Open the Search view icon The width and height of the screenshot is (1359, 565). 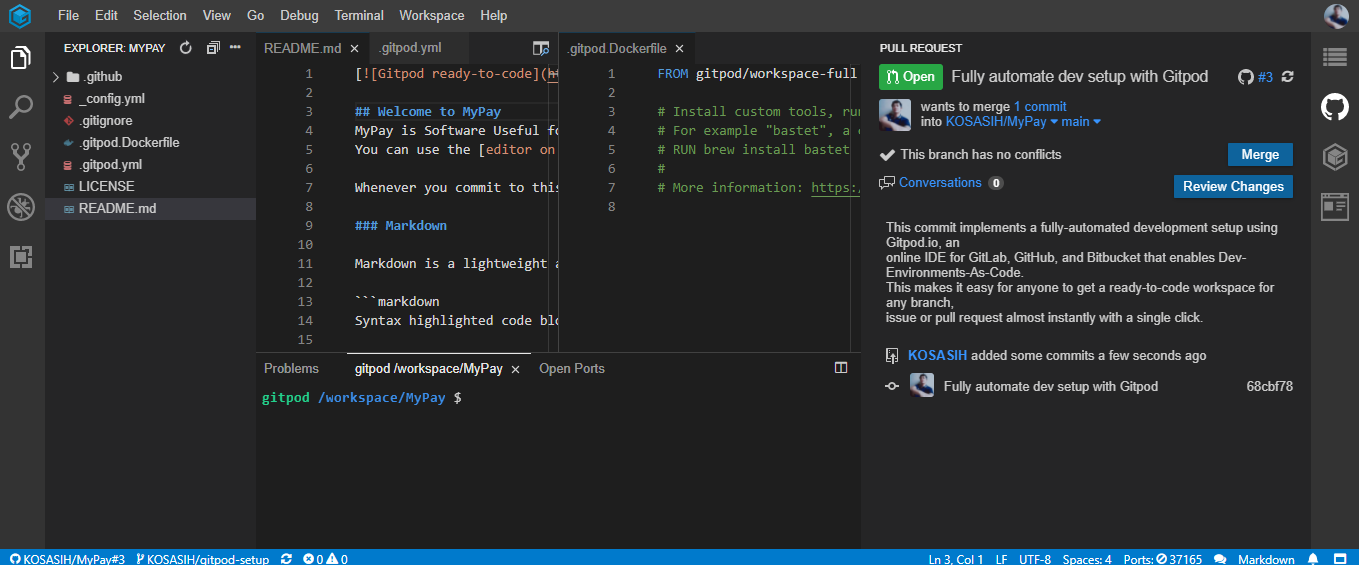point(21,107)
